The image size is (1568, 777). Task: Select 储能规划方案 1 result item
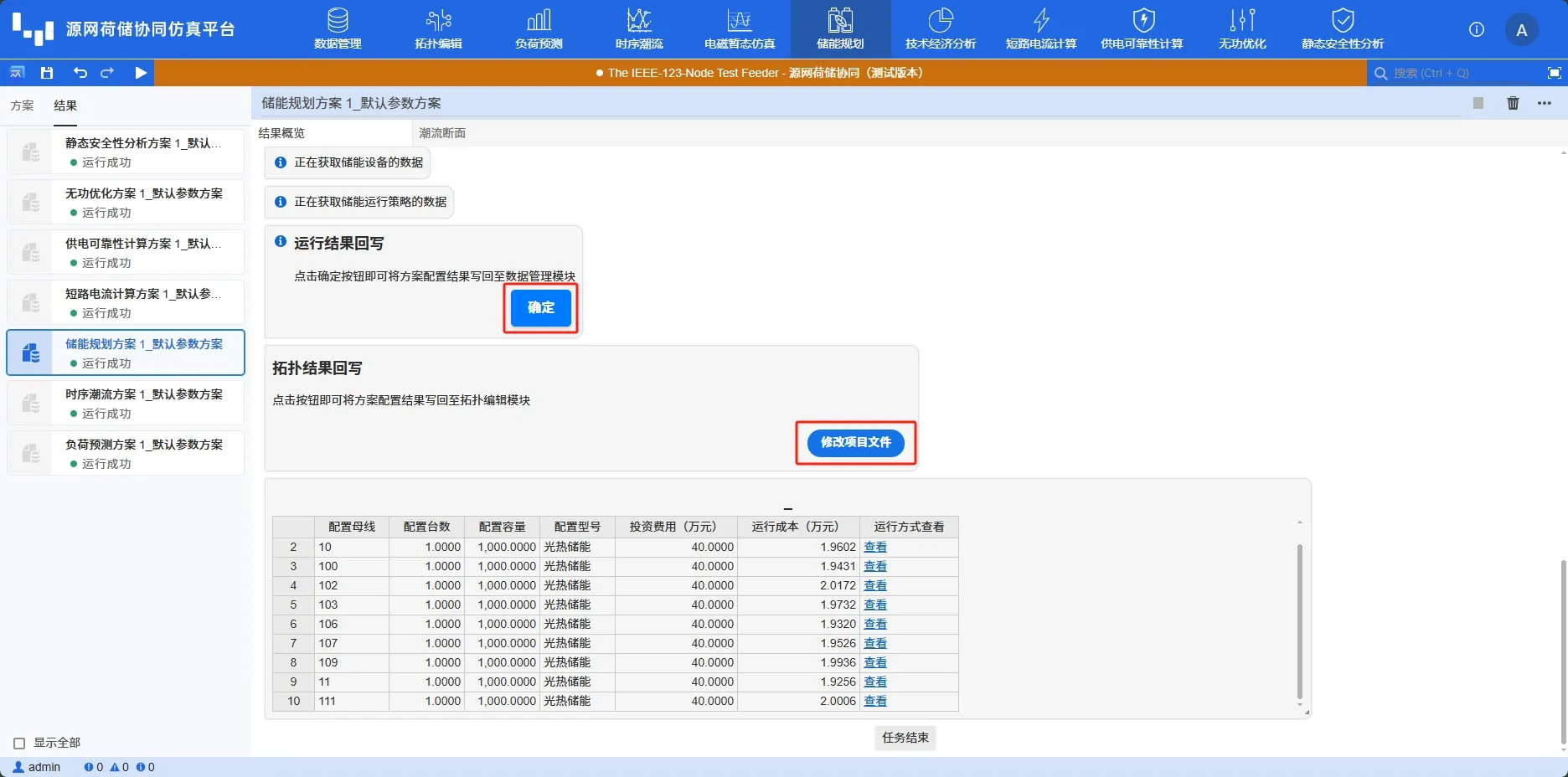[x=126, y=352]
